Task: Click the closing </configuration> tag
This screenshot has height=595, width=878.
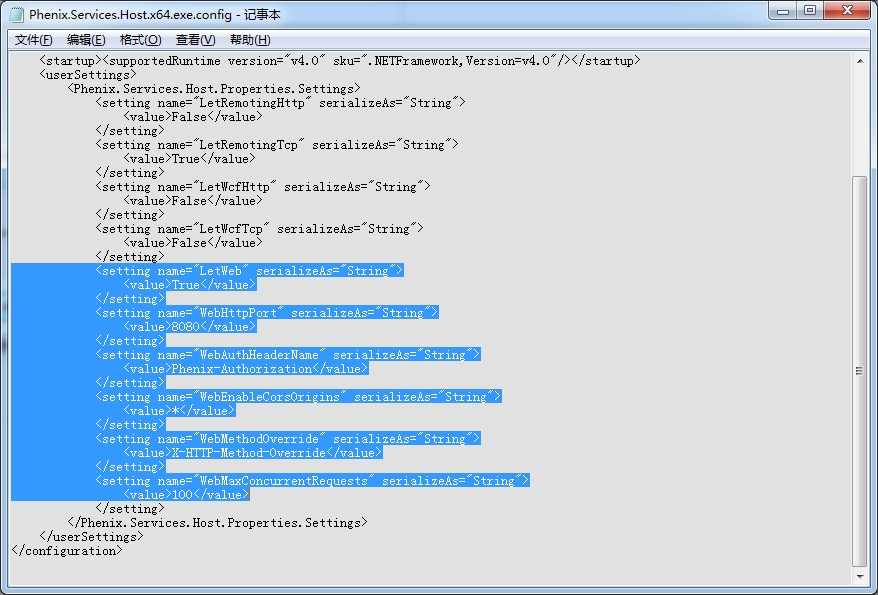Action: click(67, 550)
